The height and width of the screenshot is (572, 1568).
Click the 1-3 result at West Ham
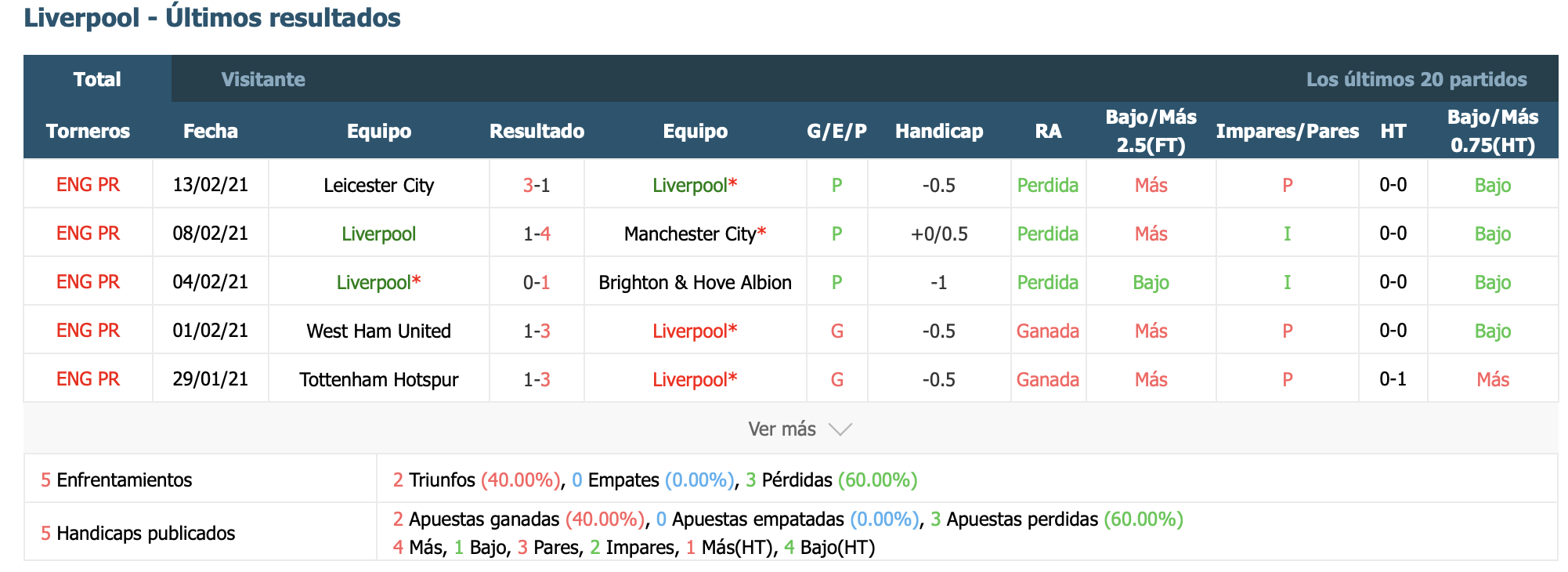(537, 331)
